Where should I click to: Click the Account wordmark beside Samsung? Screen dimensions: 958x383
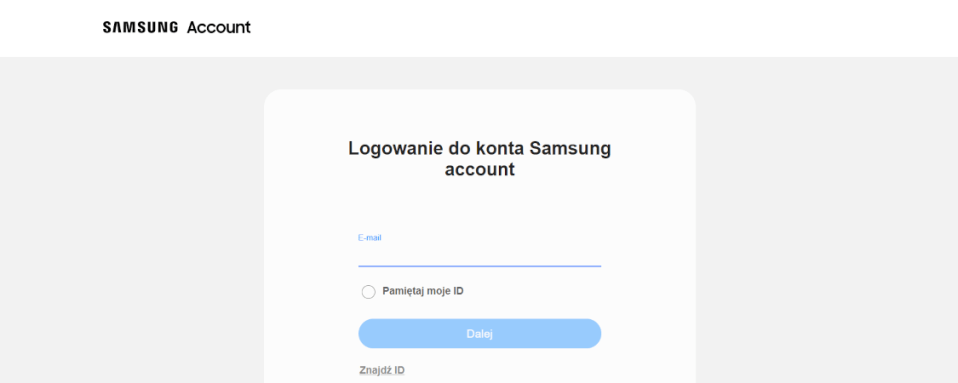(x=219, y=27)
